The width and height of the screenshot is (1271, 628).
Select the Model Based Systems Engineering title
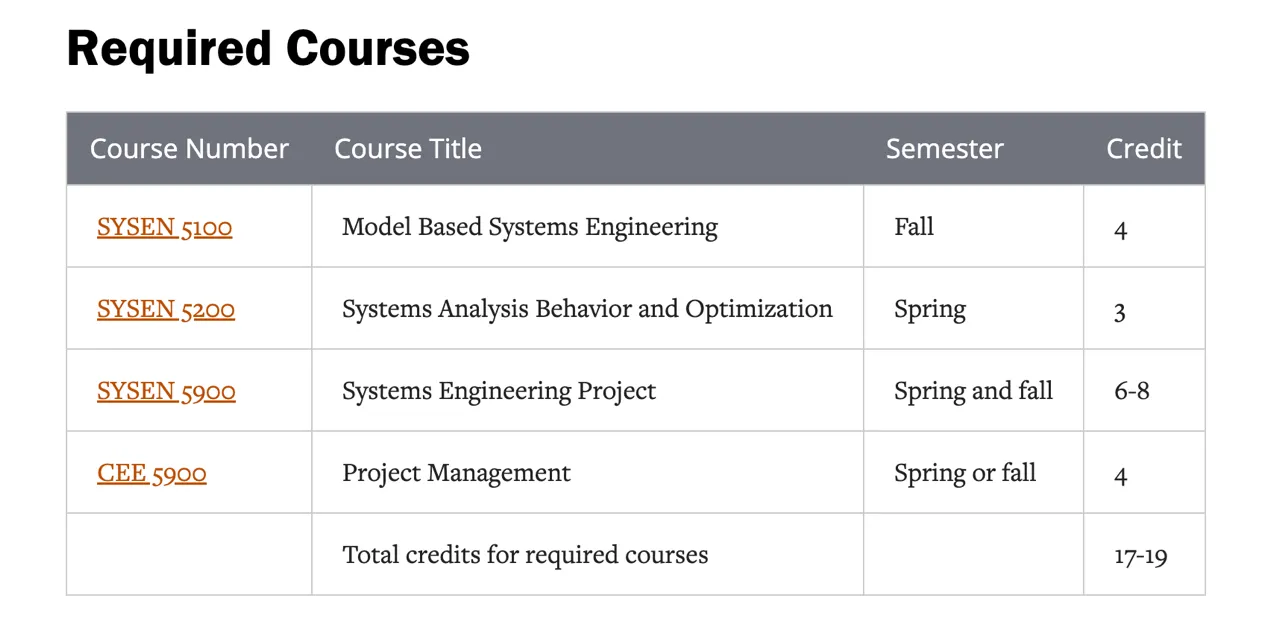click(530, 228)
